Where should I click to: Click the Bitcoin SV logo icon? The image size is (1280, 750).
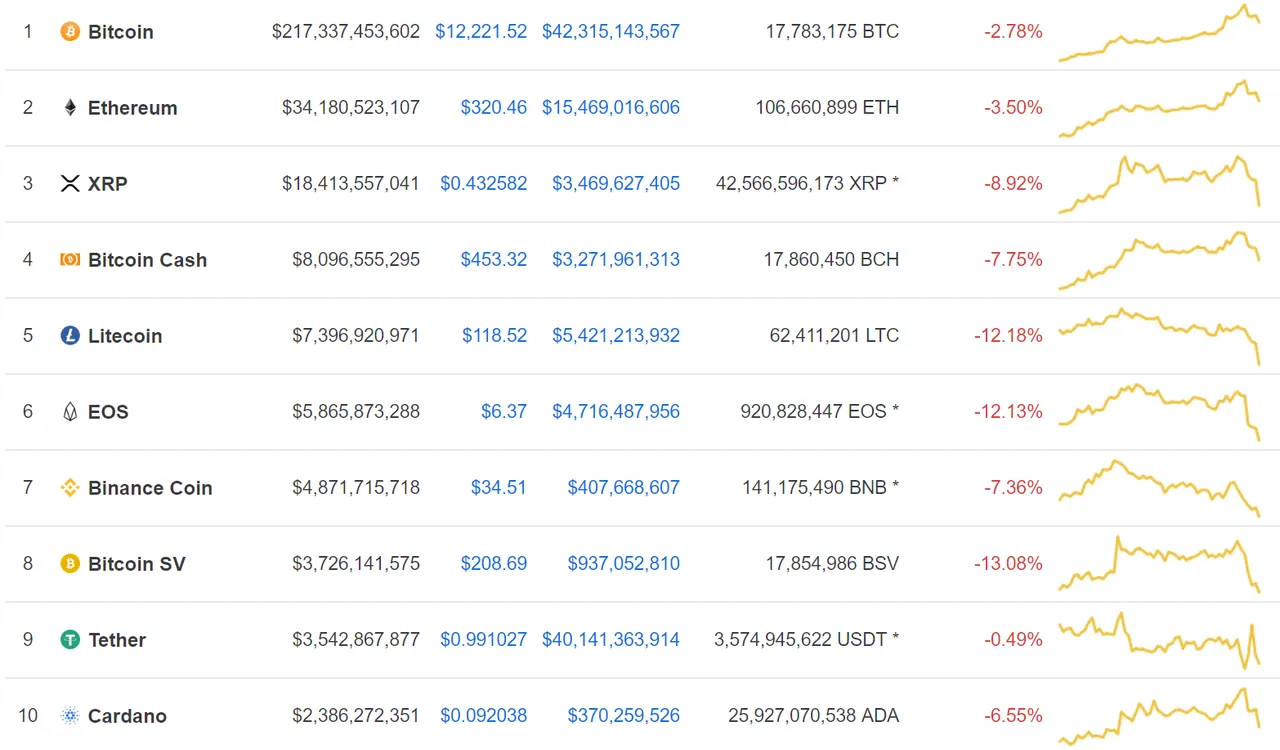click(70, 564)
